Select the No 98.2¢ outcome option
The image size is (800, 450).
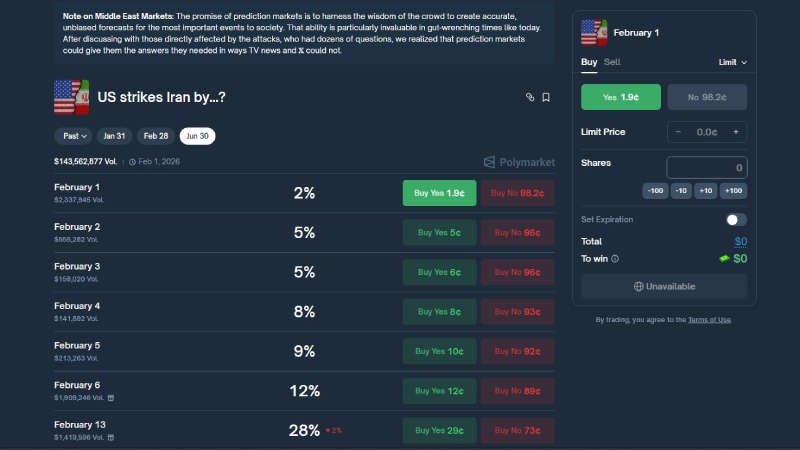click(706, 97)
